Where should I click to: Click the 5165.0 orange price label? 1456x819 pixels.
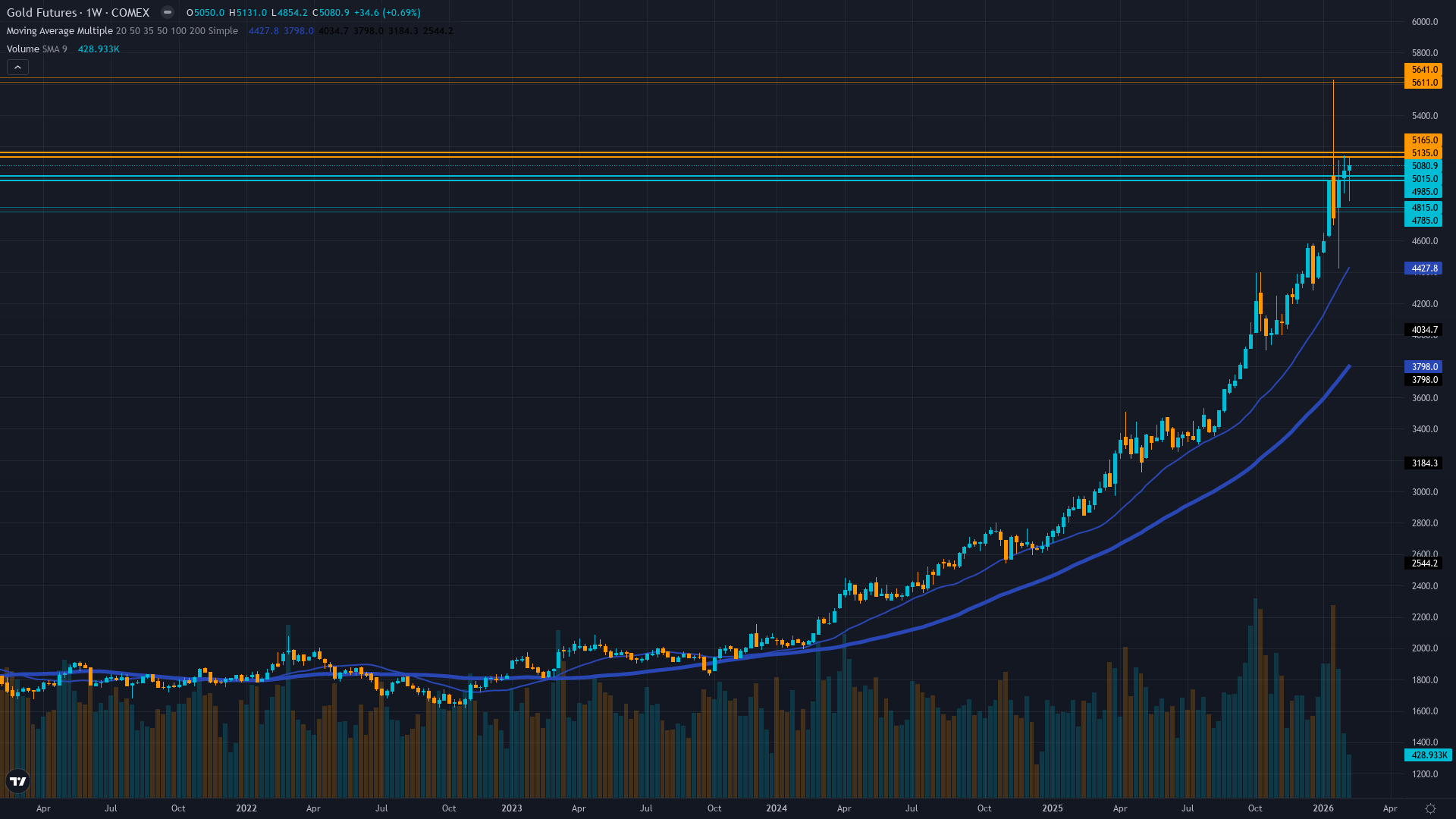coord(1423,140)
